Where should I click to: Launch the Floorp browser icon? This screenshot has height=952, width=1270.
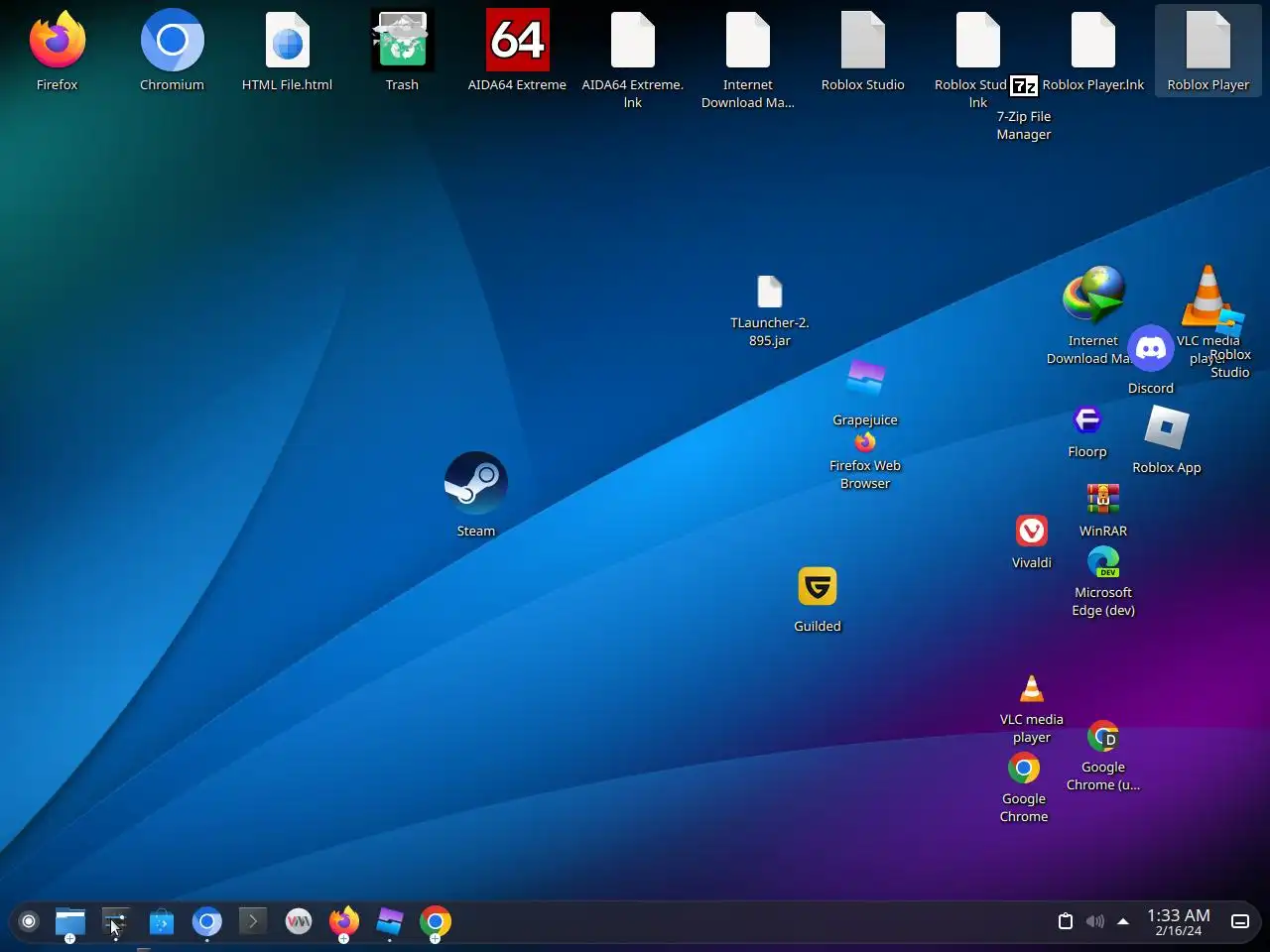[x=1087, y=419]
